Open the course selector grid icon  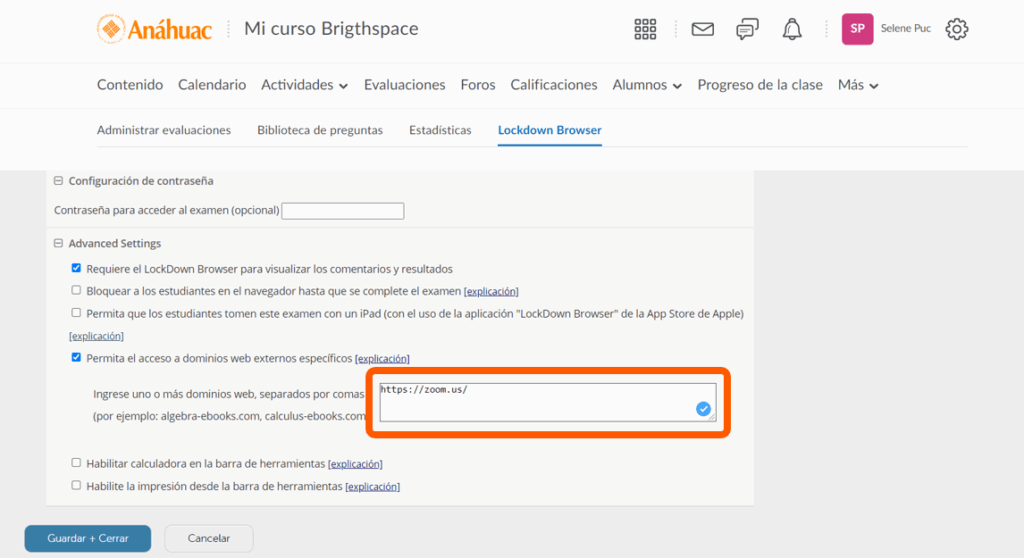(x=645, y=29)
